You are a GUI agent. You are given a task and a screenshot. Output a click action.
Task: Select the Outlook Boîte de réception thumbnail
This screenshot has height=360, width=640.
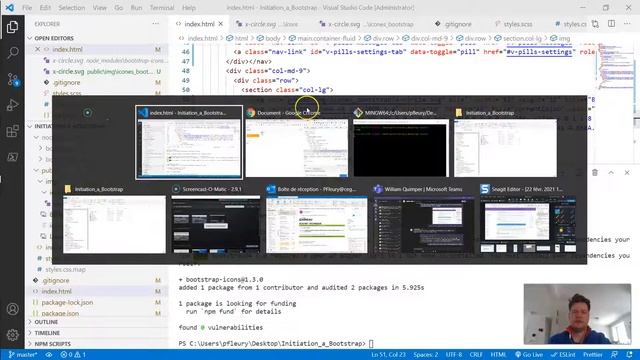[x=317, y=219]
